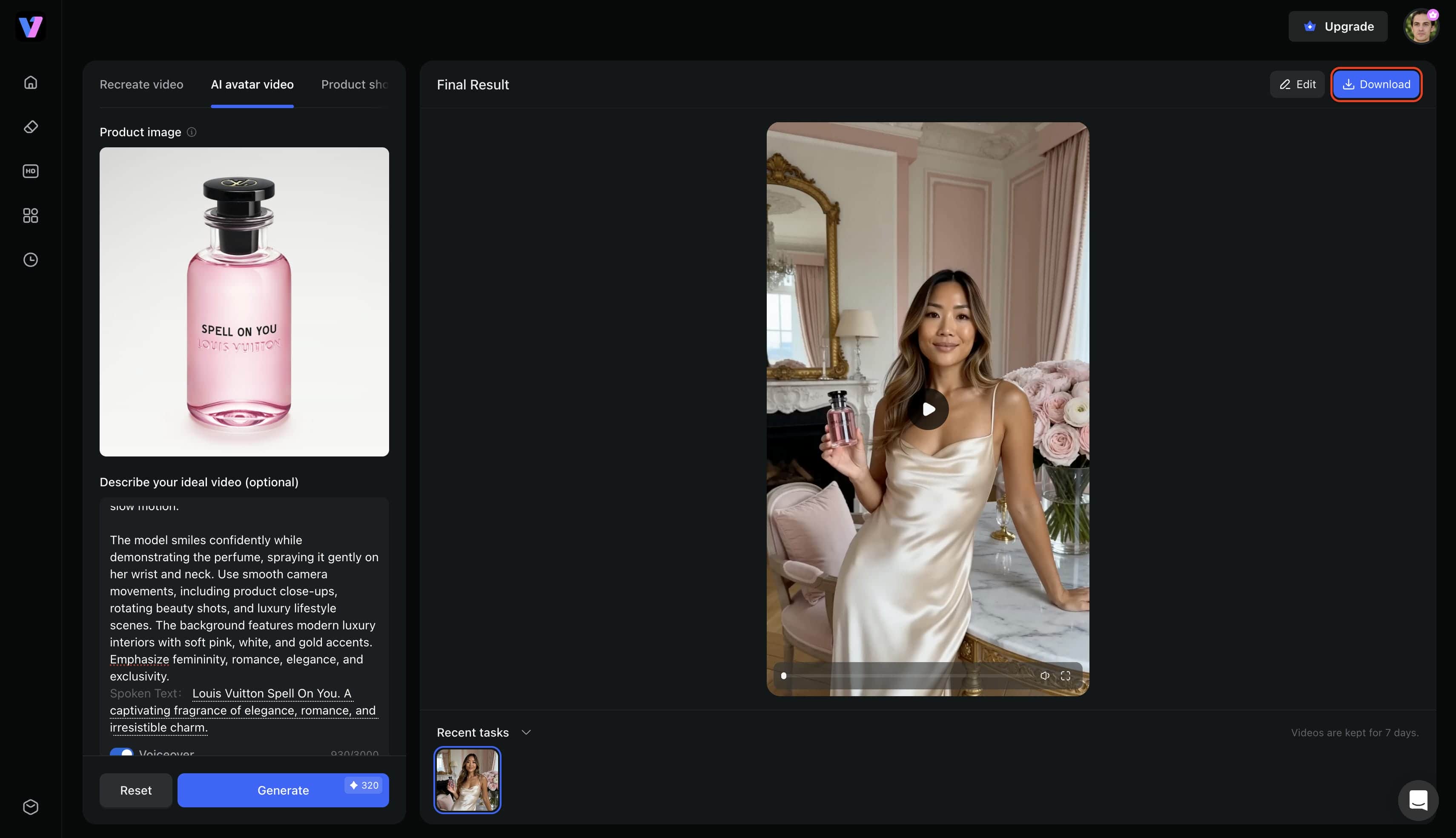The height and width of the screenshot is (838, 1456).
Task: Click 'Videos are kept for 7 days.' note
Action: 1355,733
